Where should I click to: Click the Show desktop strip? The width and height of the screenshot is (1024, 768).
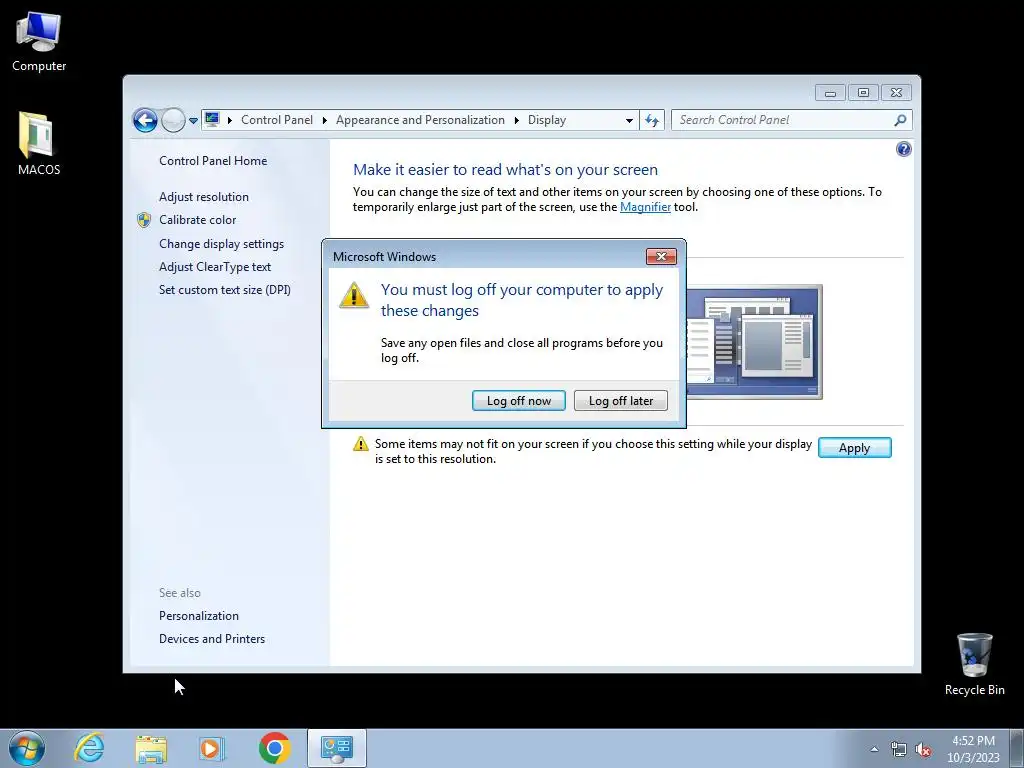coord(1017,748)
